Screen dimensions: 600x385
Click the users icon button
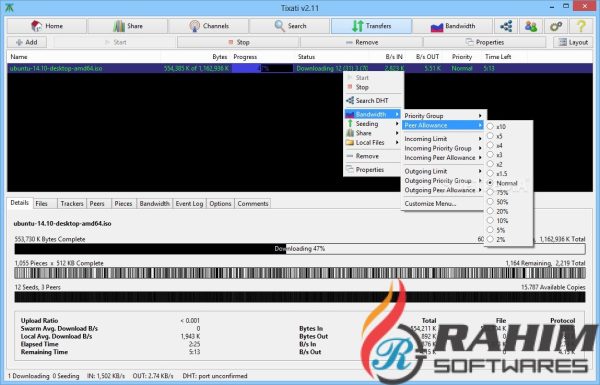[x=531, y=26]
